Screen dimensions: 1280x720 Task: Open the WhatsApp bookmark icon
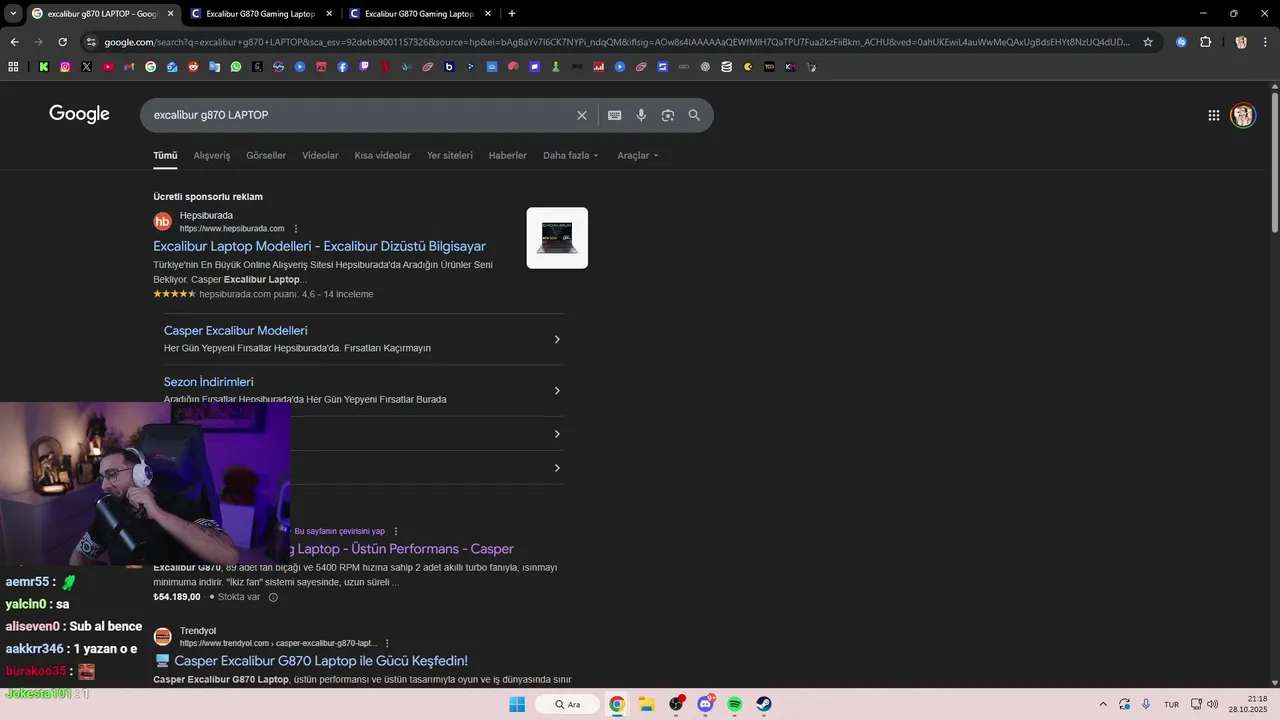[x=236, y=67]
